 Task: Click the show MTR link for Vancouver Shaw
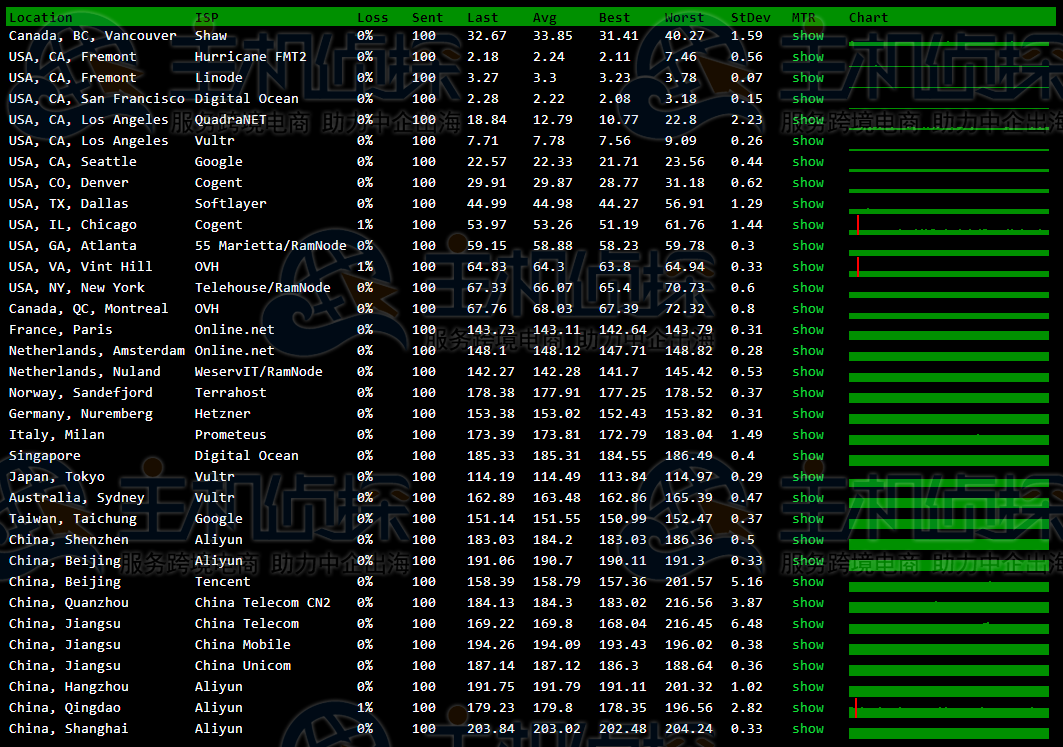pos(808,36)
